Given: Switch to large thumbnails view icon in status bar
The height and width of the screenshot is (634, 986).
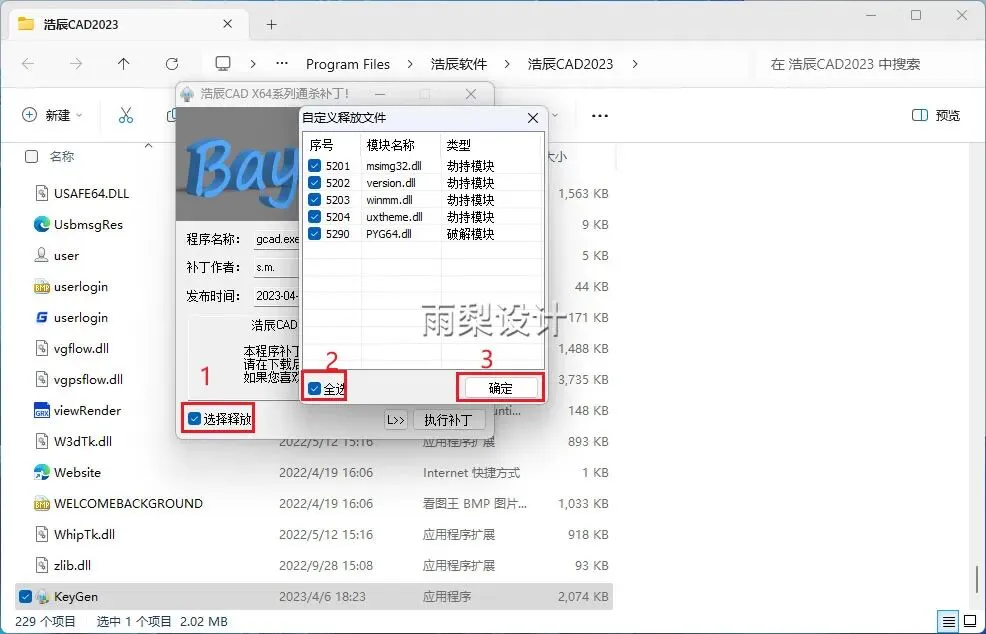Looking at the screenshot, I should coord(970,621).
